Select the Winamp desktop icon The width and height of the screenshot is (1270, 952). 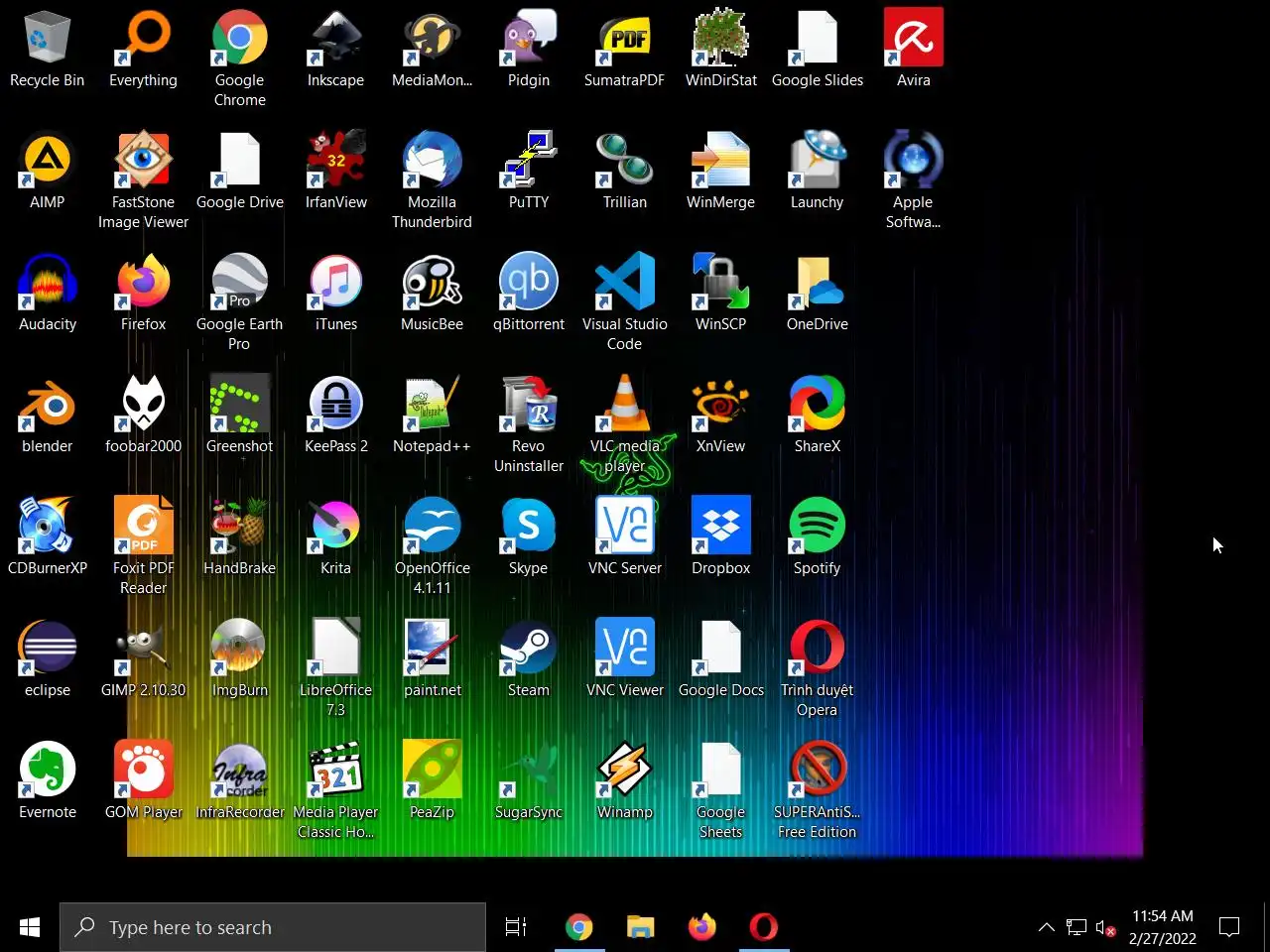click(624, 771)
